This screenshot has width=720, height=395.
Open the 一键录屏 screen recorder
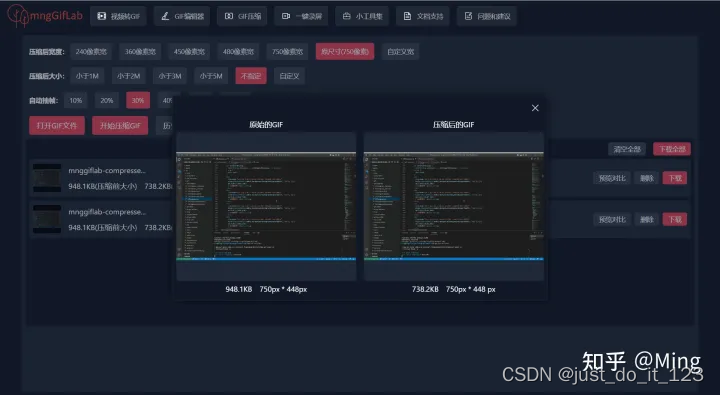click(x=301, y=17)
